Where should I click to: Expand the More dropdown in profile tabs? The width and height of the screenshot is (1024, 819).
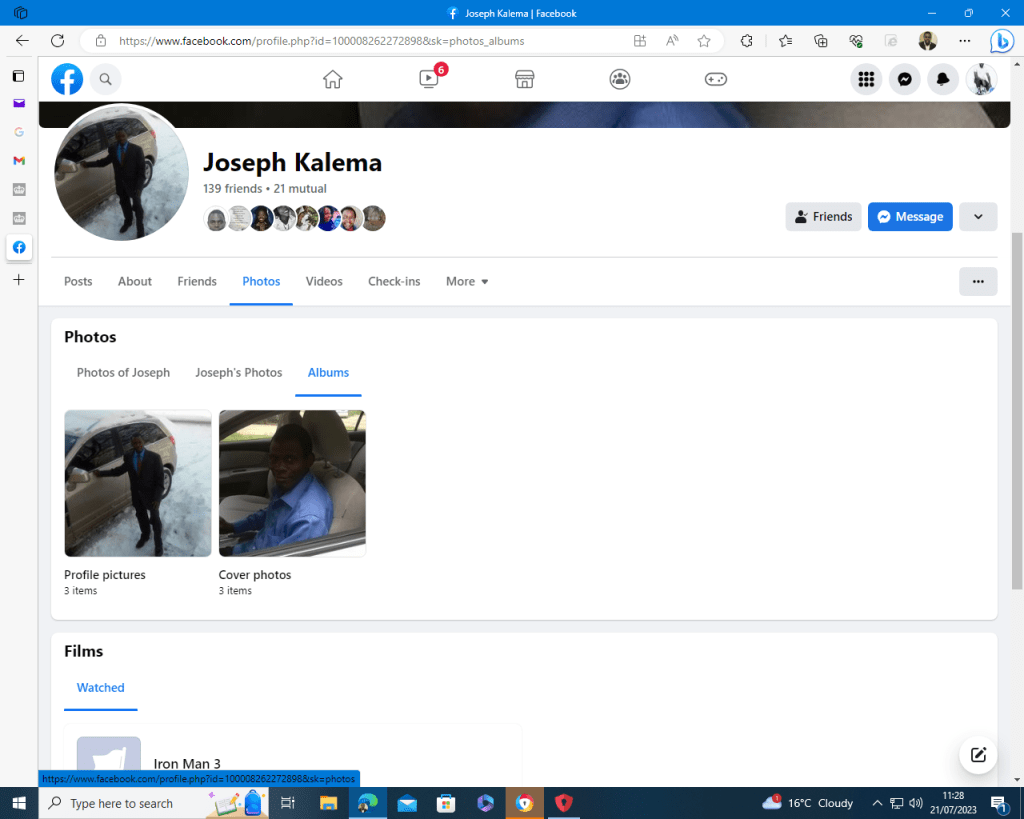[x=467, y=282]
